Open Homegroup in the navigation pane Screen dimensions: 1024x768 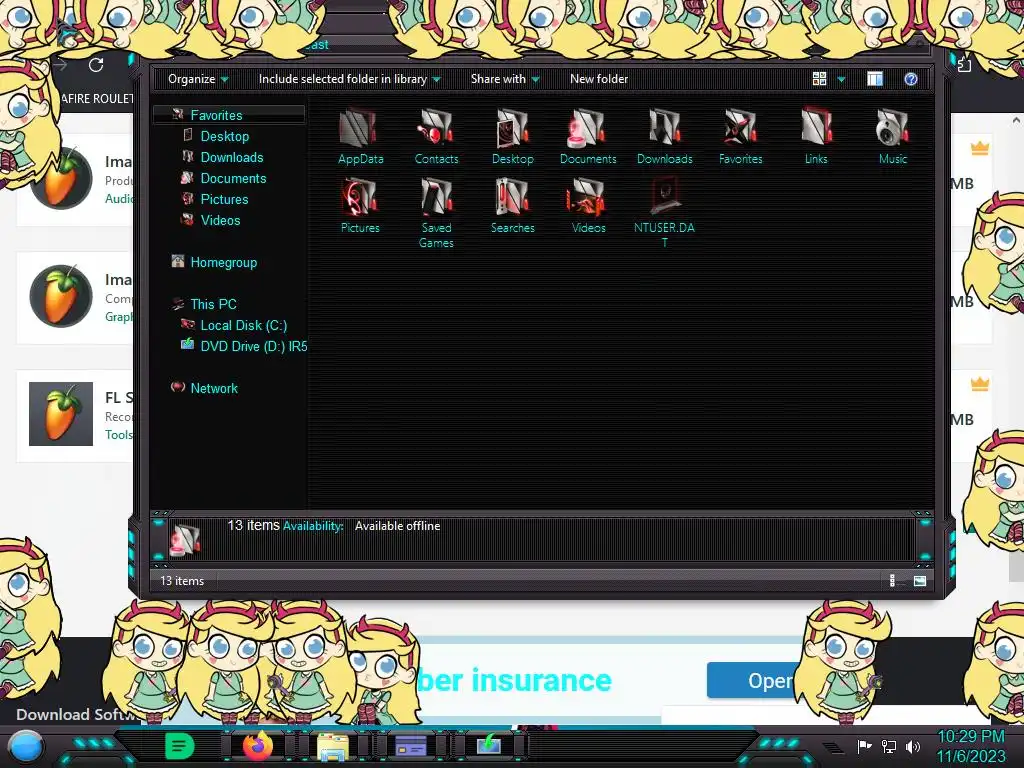point(223,263)
